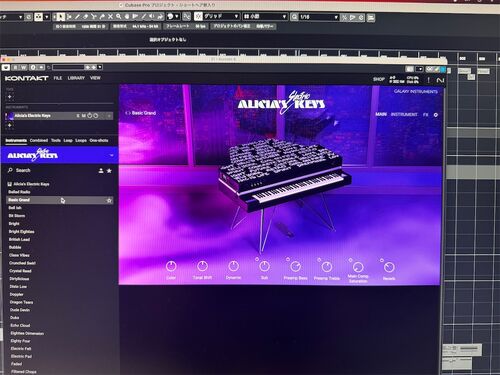Viewport: 500px width, 375px height.
Task: Open the FX page
Action: (425, 114)
